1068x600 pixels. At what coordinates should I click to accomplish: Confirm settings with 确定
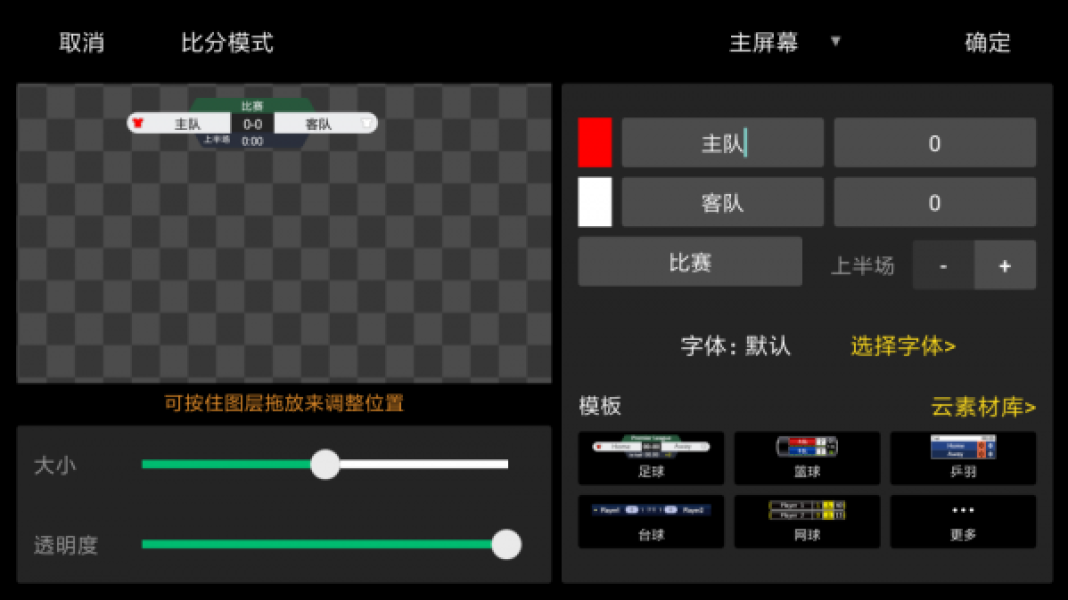pyautogui.click(x=988, y=43)
